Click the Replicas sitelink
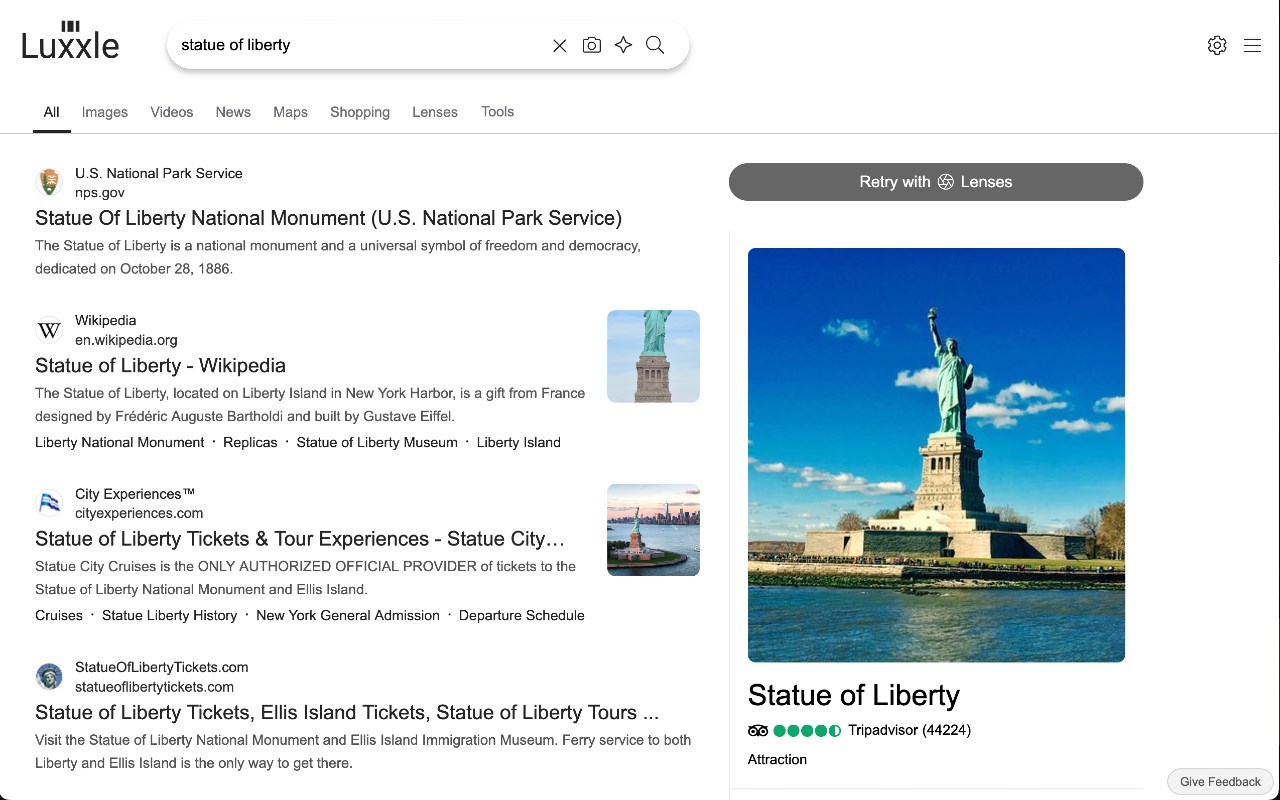Screen dimensions: 1280x800 pyautogui.click(x=250, y=442)
